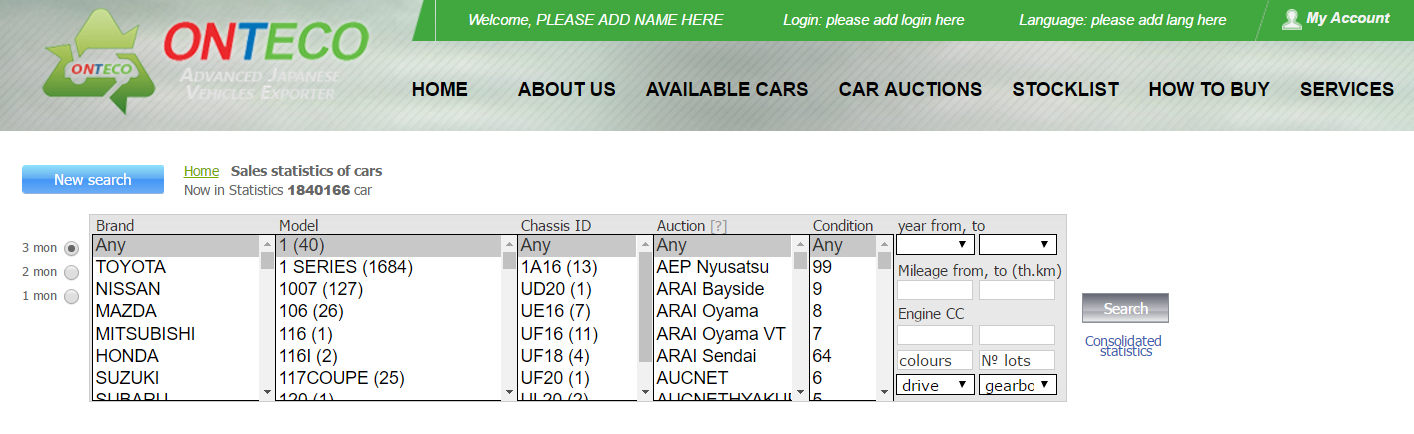
Task: Select UE16 (7) chassis ID
Action: pos(578,311)
